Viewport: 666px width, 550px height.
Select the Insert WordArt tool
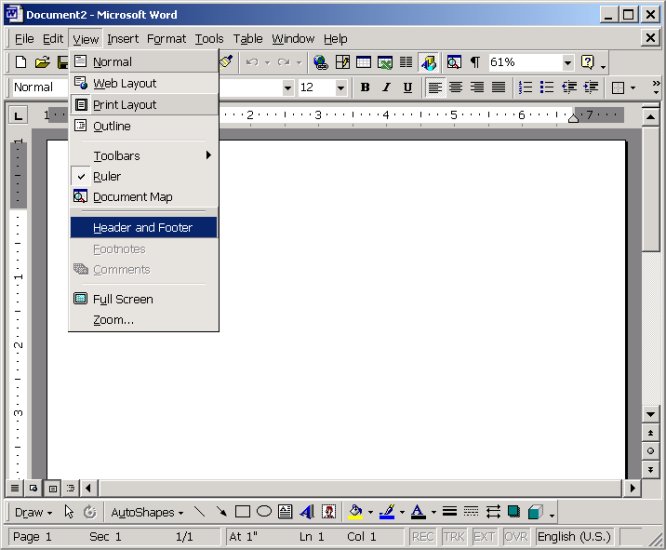(306, 512)
